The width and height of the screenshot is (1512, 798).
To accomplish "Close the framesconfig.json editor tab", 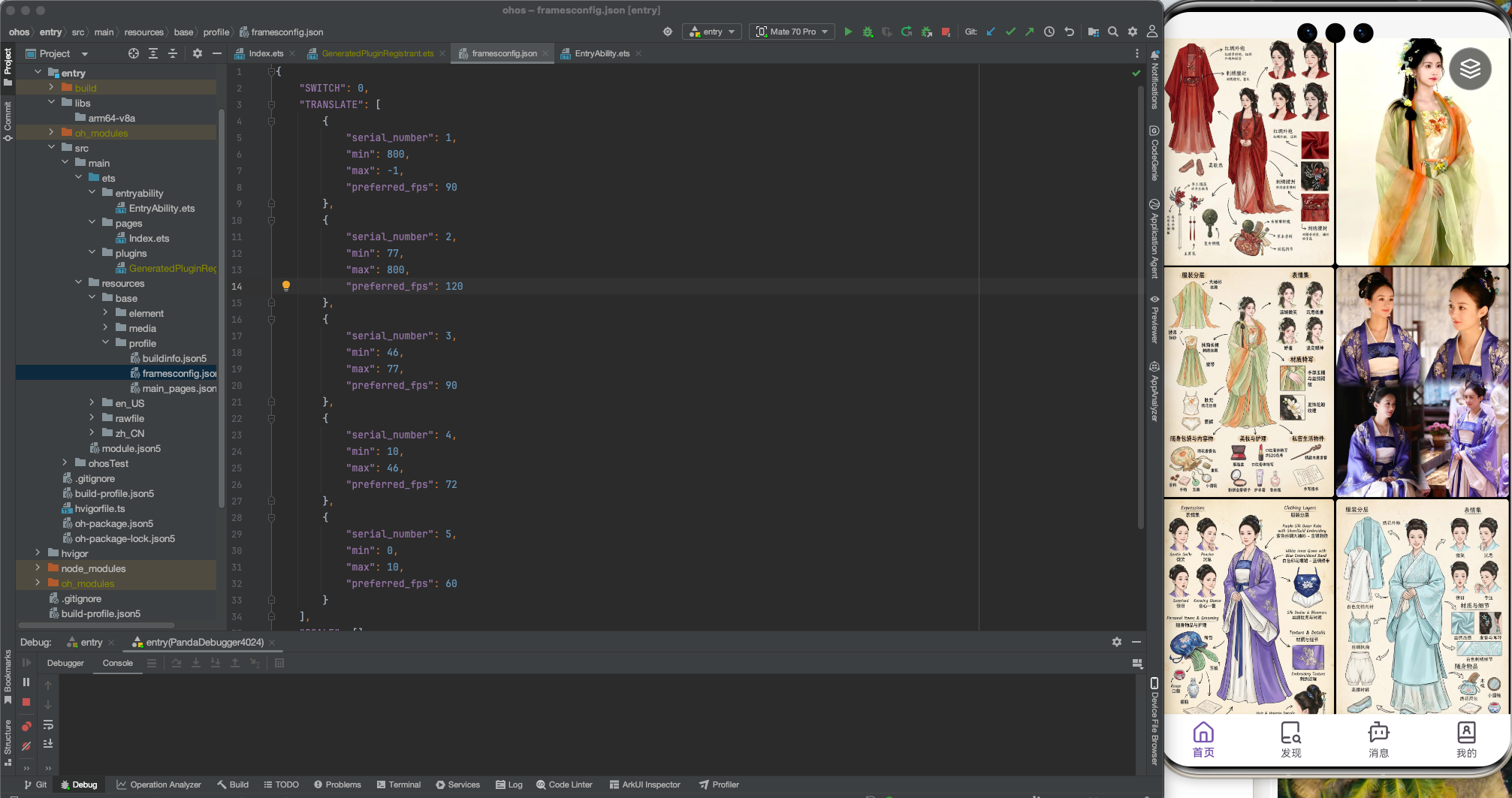I will point(545,53).
